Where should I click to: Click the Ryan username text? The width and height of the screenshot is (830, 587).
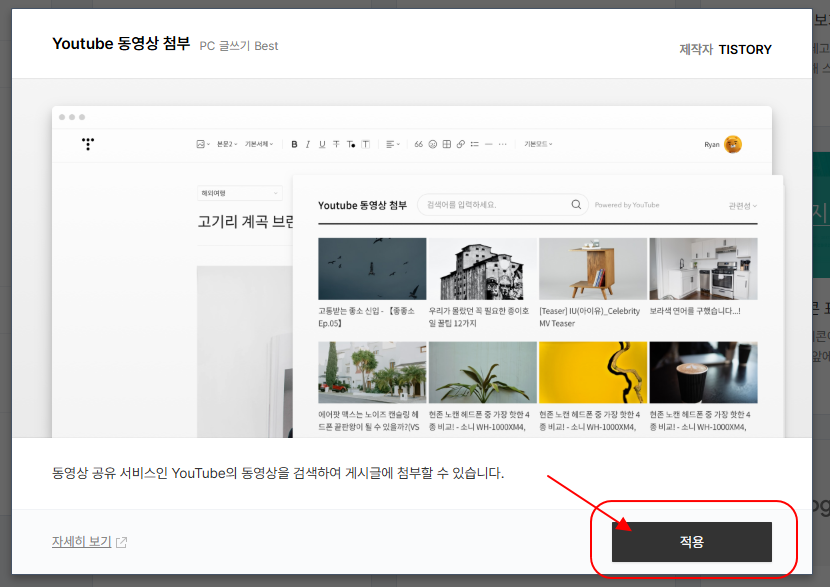[711, 145]
